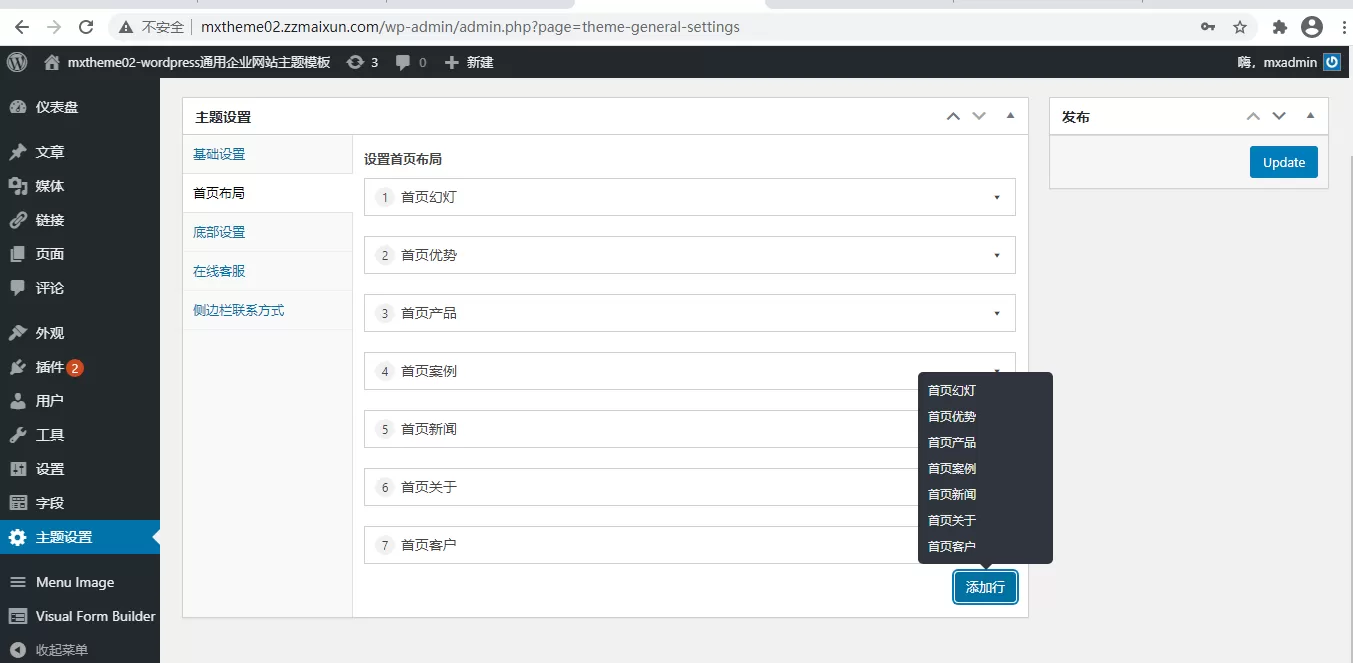Open the browser extensions puzzle icon
The image size is (1353, 663).
click(1280, 27)
